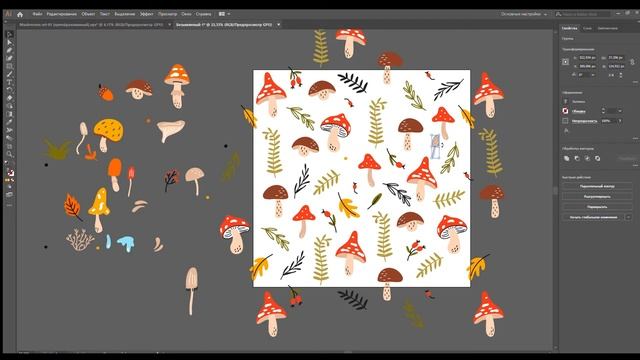The image size is (640, 360).
Task: Click the Home icon in top bar
Action: pyautogui.click(x=20, y=14)
